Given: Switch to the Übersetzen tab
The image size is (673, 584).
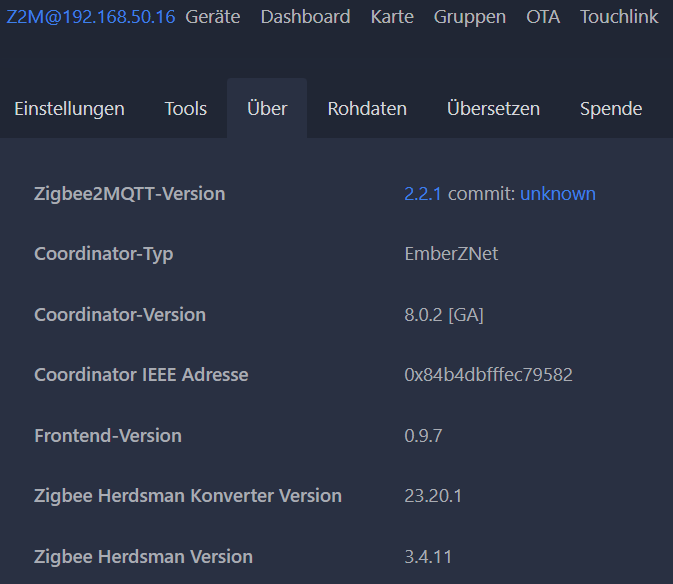Looking at the screenshot, I should [493, 109].
